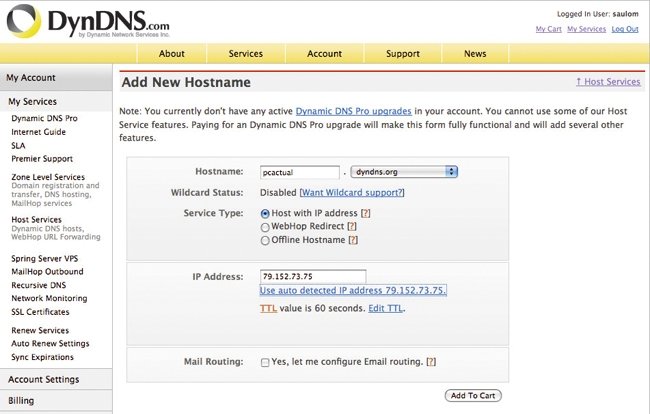The image size is (650, 414).
Task: Return to Host Services via header link
Action: tap(608, 82)
